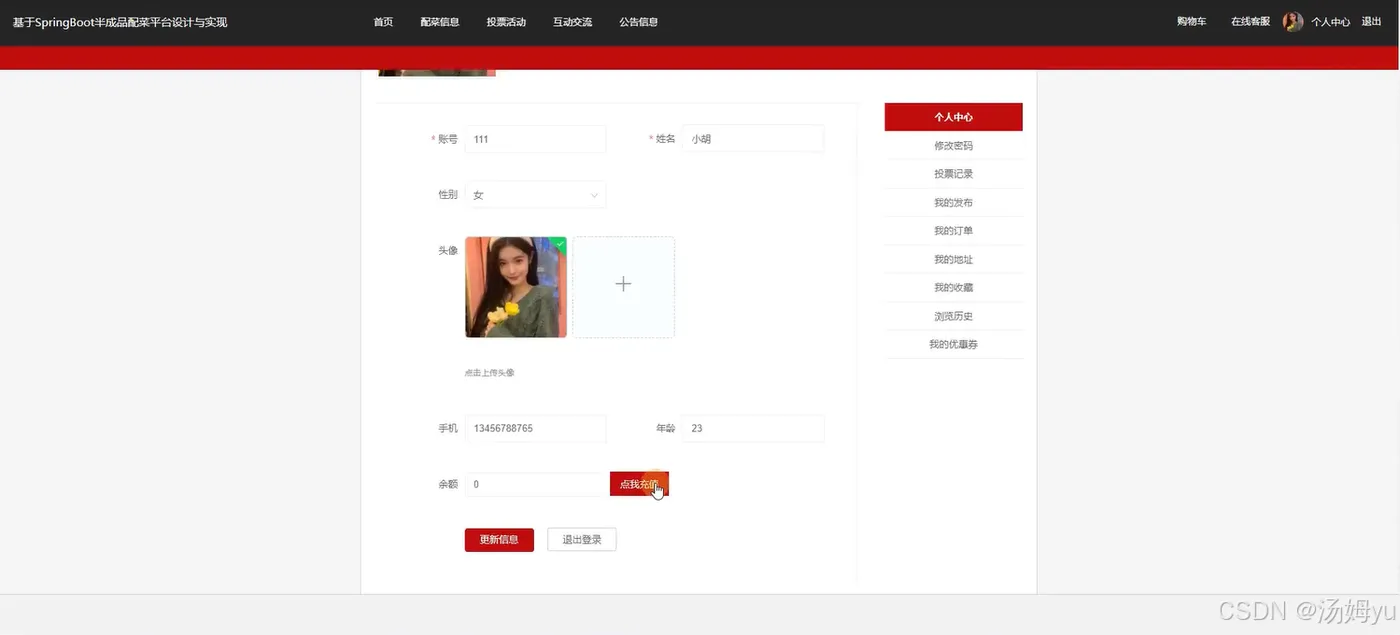This screenshot has height=635, width=1400.
Task: Open 在线客服 online support
Action: point(1250,21)
